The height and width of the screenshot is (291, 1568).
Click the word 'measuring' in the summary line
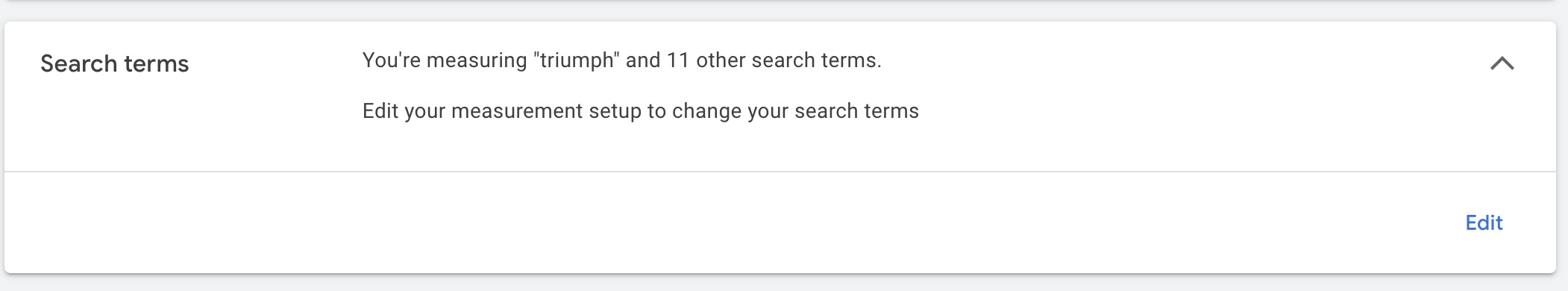click(477, 60)
